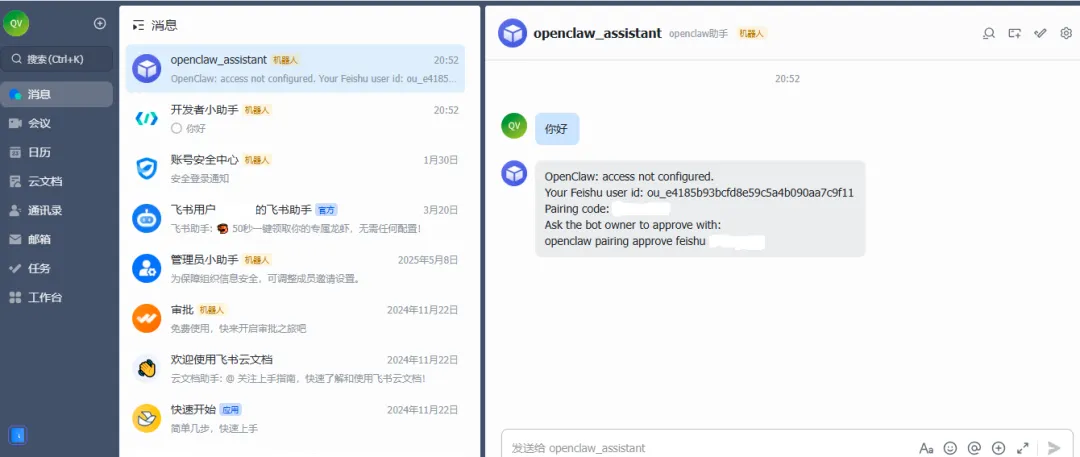Click the 机器人 tag in chat header
This screenshot has width=1080, height=457.
pos(751,33)
